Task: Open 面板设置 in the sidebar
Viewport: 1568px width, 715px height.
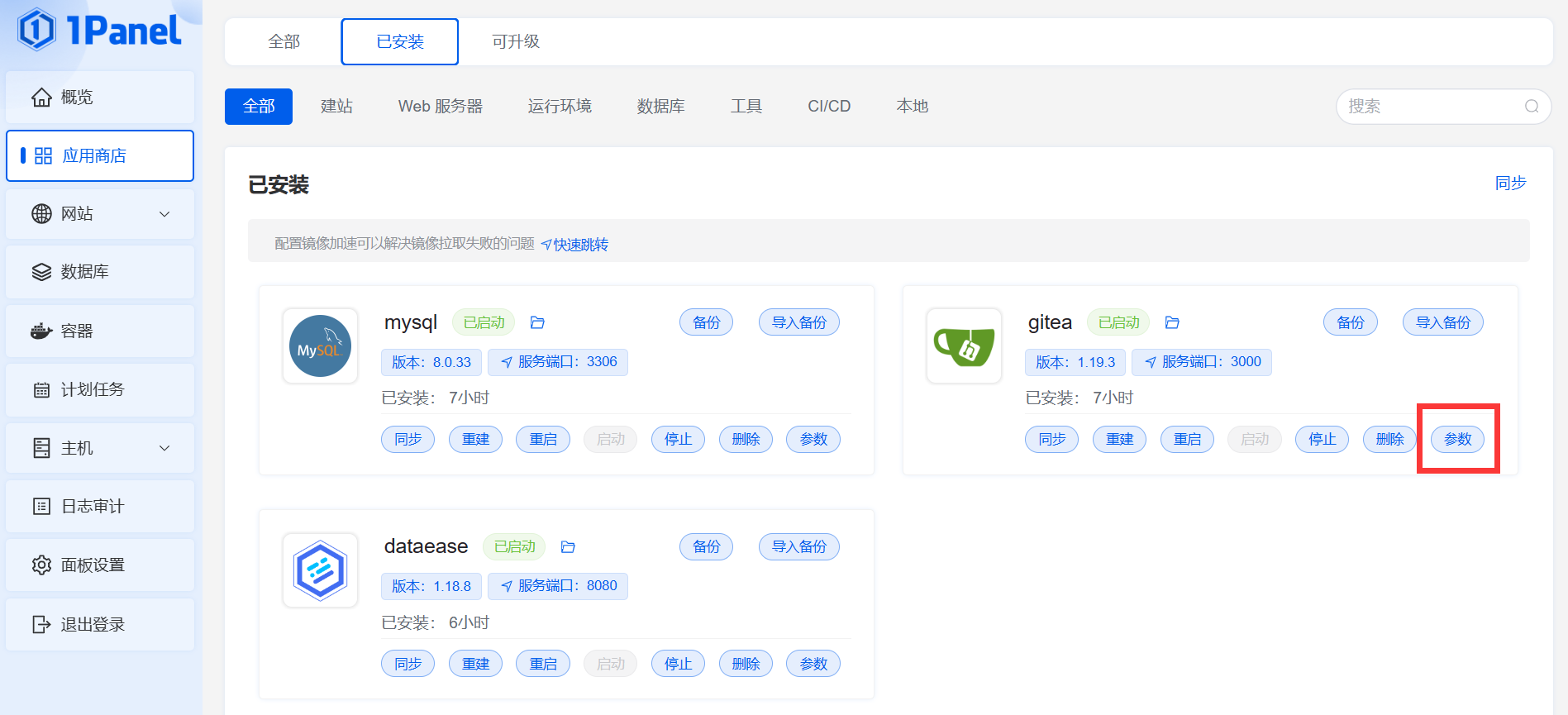Action: (100, 565)
